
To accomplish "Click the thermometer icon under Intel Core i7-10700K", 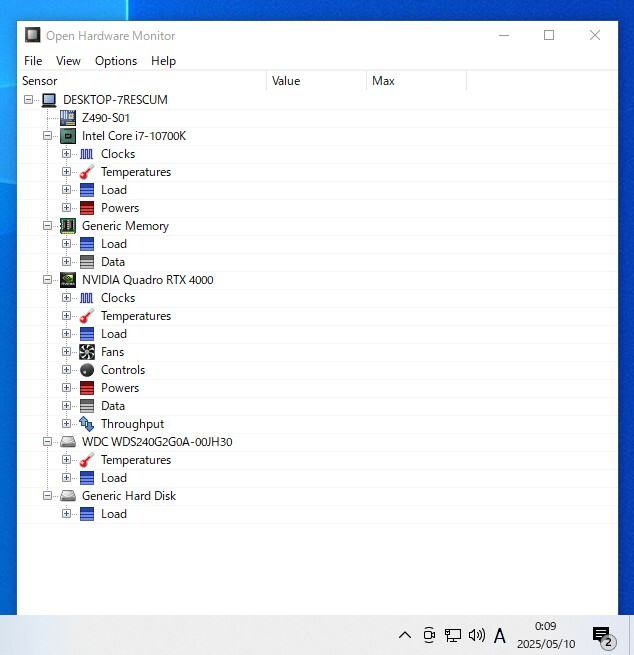I will pyautogui.click(x=87, y=172).
